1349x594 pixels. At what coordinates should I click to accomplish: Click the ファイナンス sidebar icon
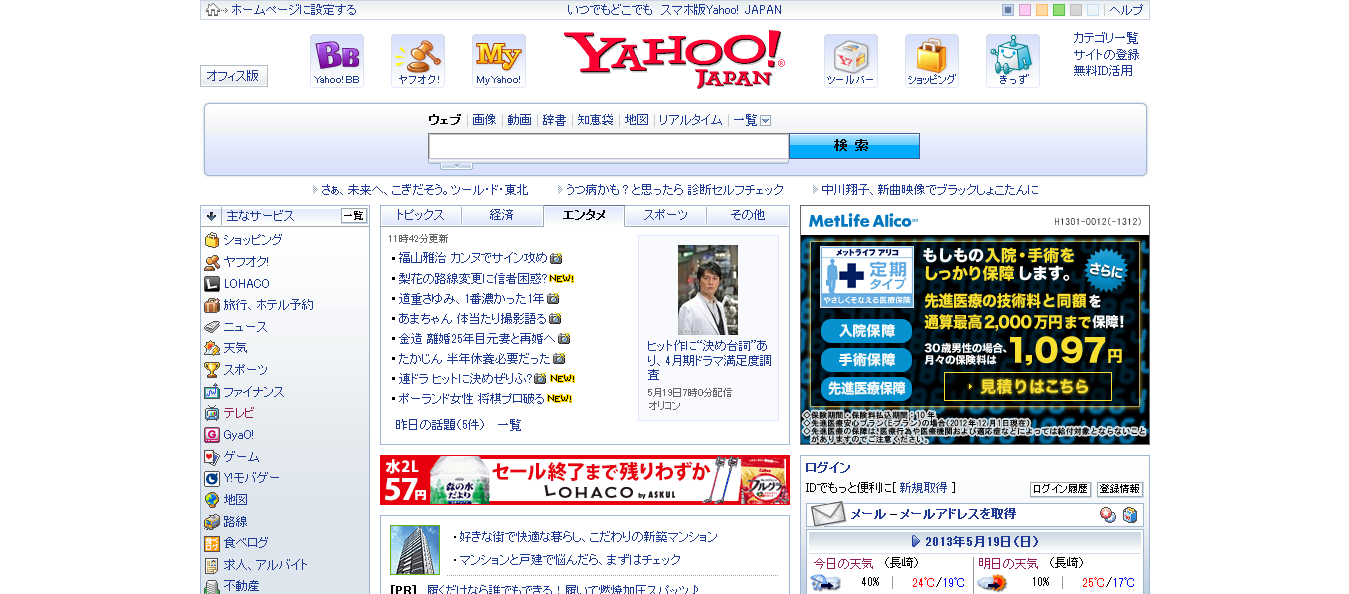212,392
